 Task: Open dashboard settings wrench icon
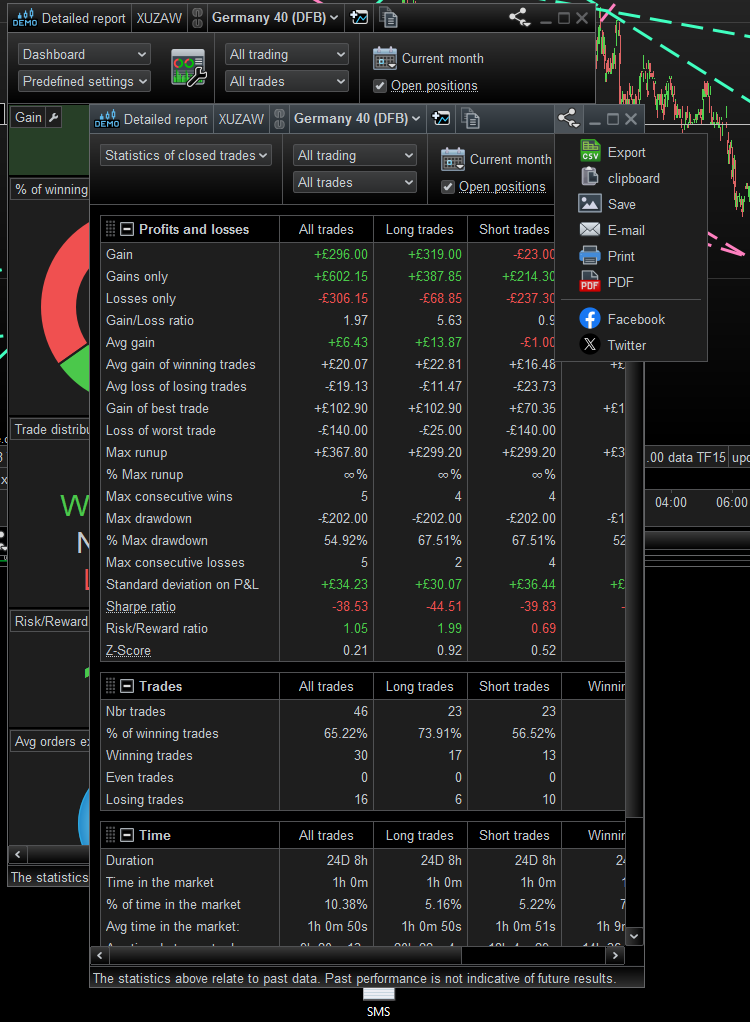coord(188,68)
